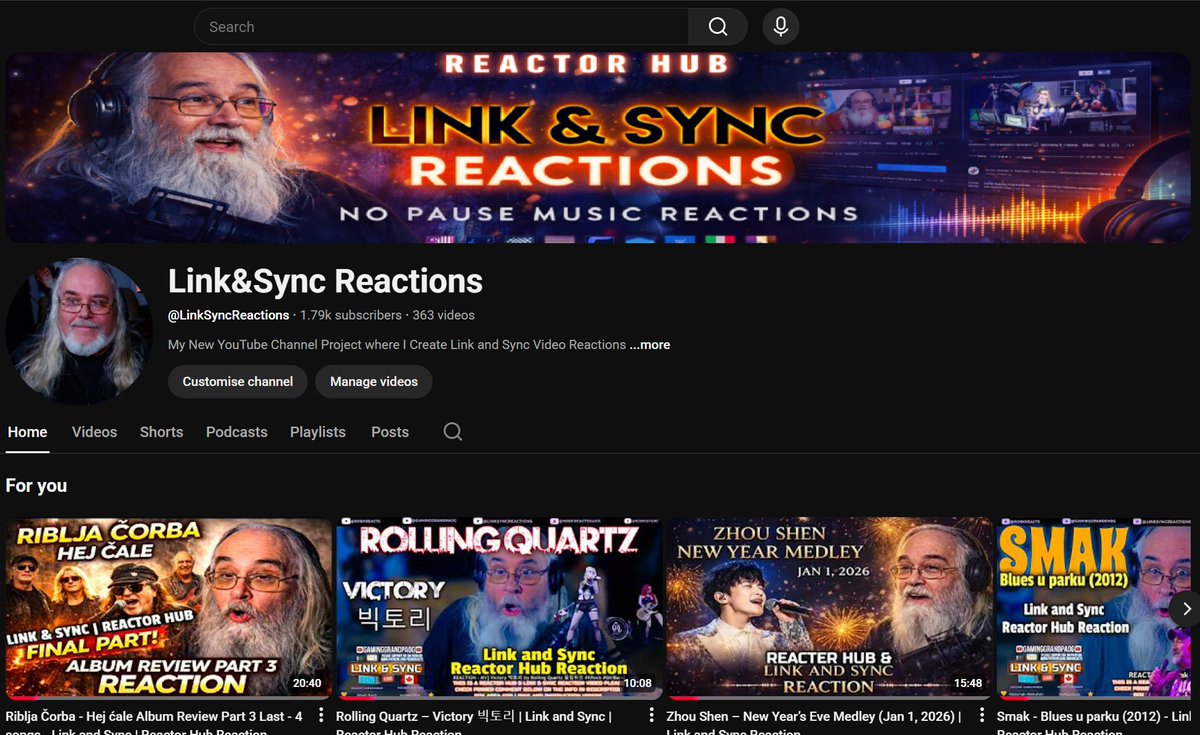Viewport: 1200px width, 735px height.
Task: Click the Customise channel button
Action: (x=238, y=381)
